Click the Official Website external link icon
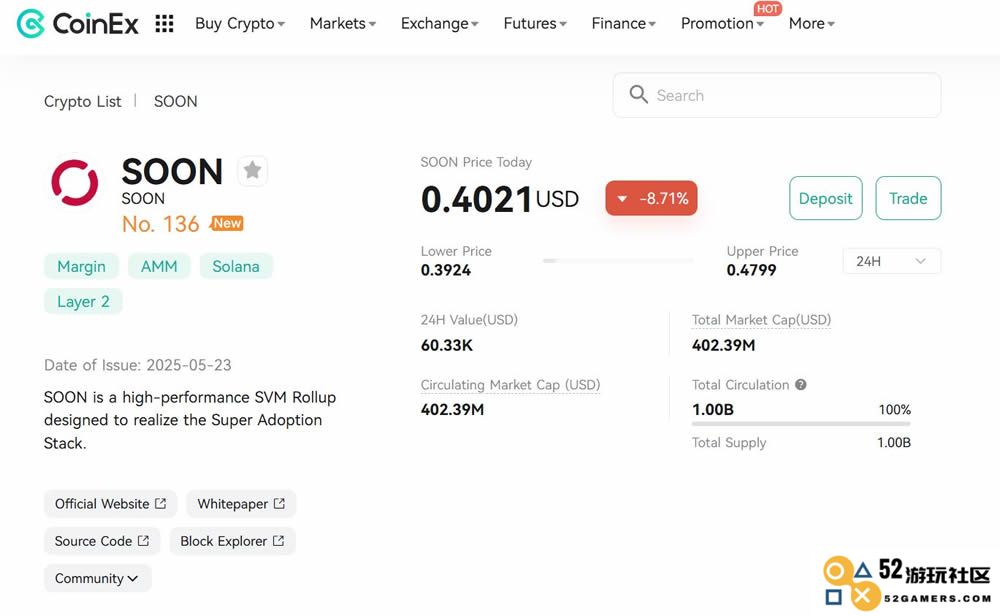The image size is (1000, 616). [x=161, y=503]
